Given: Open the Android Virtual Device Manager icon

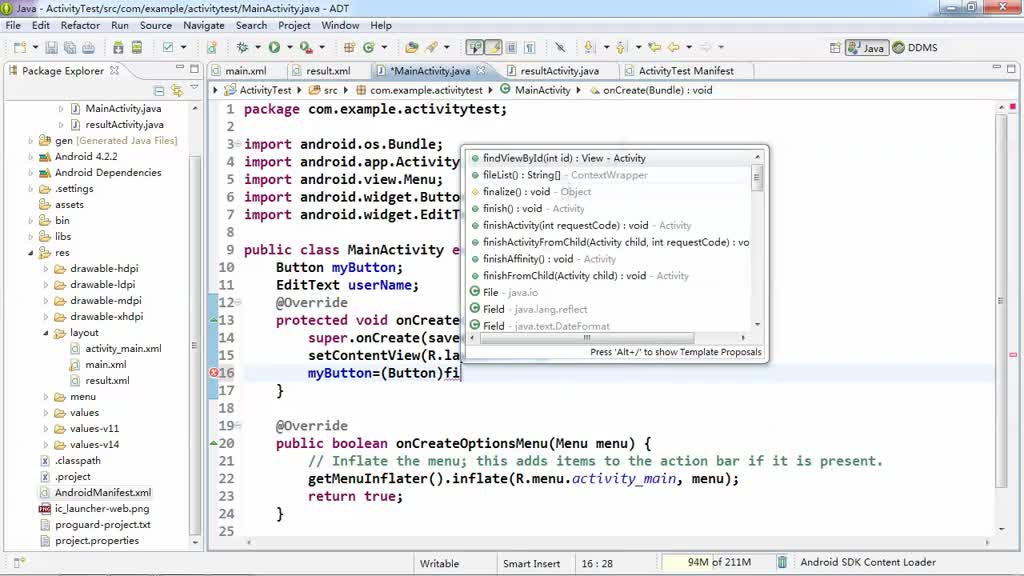Looking at the screenshot, I should (137, 48).
